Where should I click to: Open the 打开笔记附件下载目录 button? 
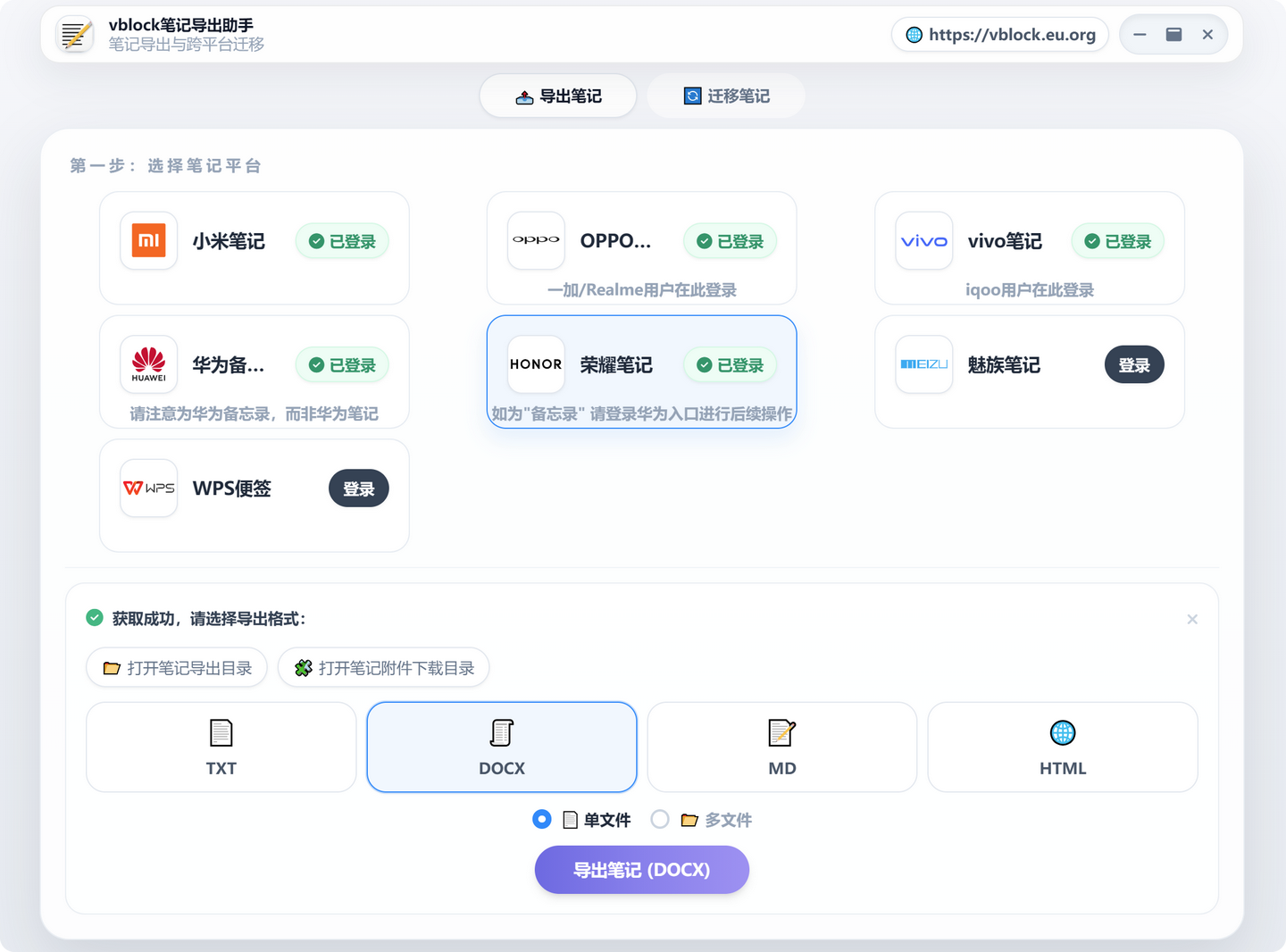[383, 668]
